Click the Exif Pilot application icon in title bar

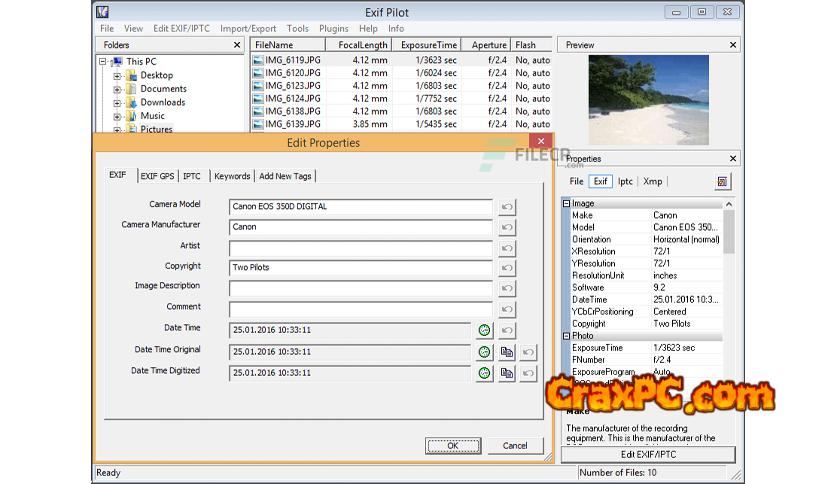coord(104,12)
